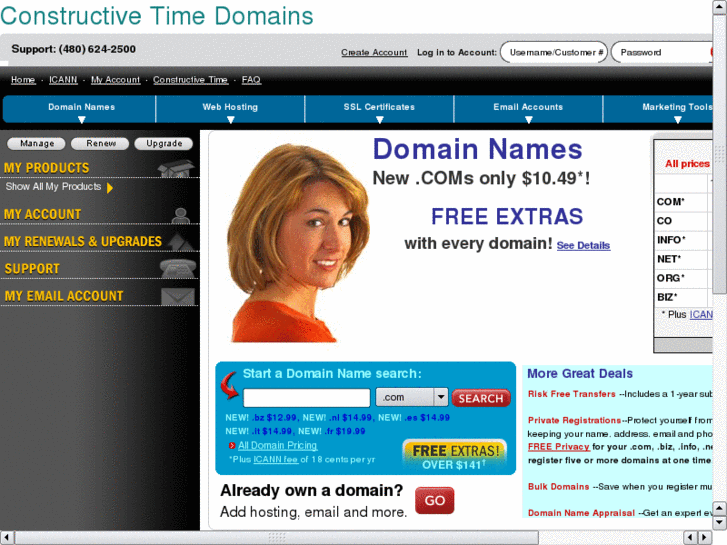Click the CO row in price table
727x545 pixels.
pyautogui.click(x=683, y=221)
